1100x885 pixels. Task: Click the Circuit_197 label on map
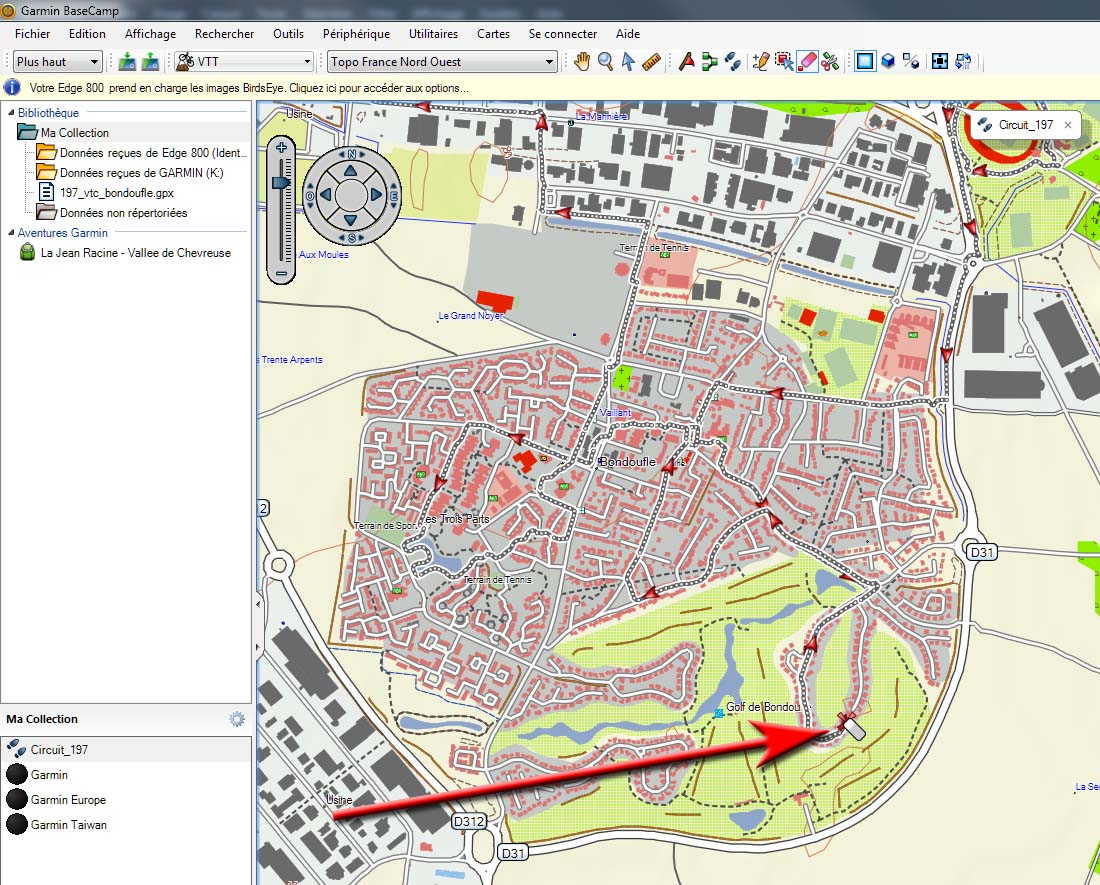pyautogui.click(x=1026, y=125)
